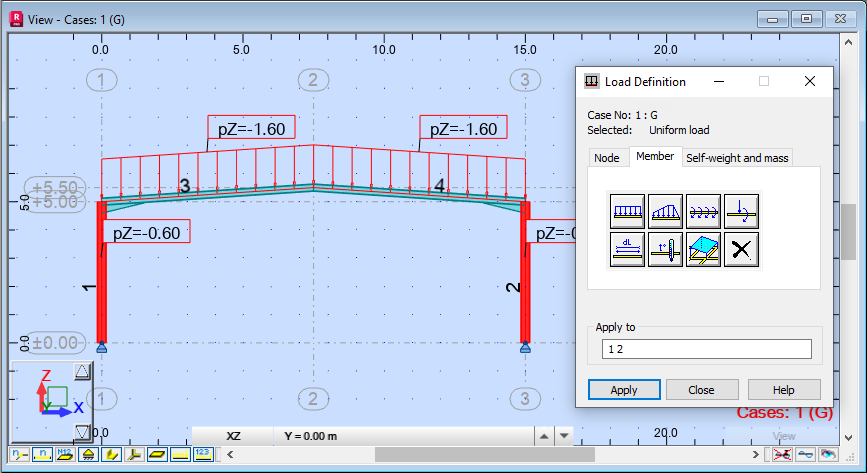Click the delete load icon
The height and width of the screenshot is (473, 867).
(741, 250)
